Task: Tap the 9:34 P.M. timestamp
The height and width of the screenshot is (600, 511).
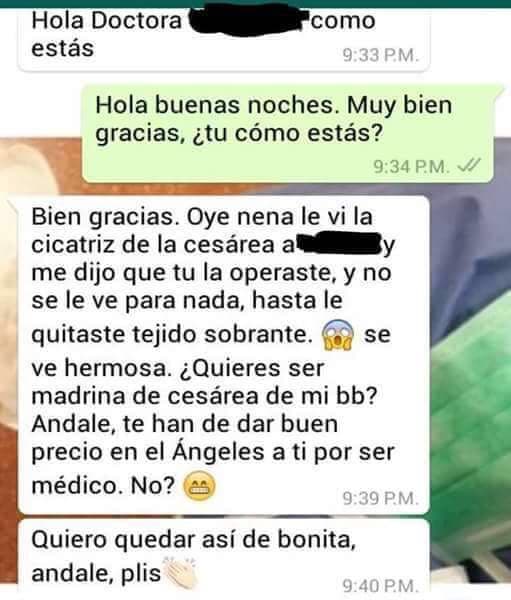Action: 411,166
